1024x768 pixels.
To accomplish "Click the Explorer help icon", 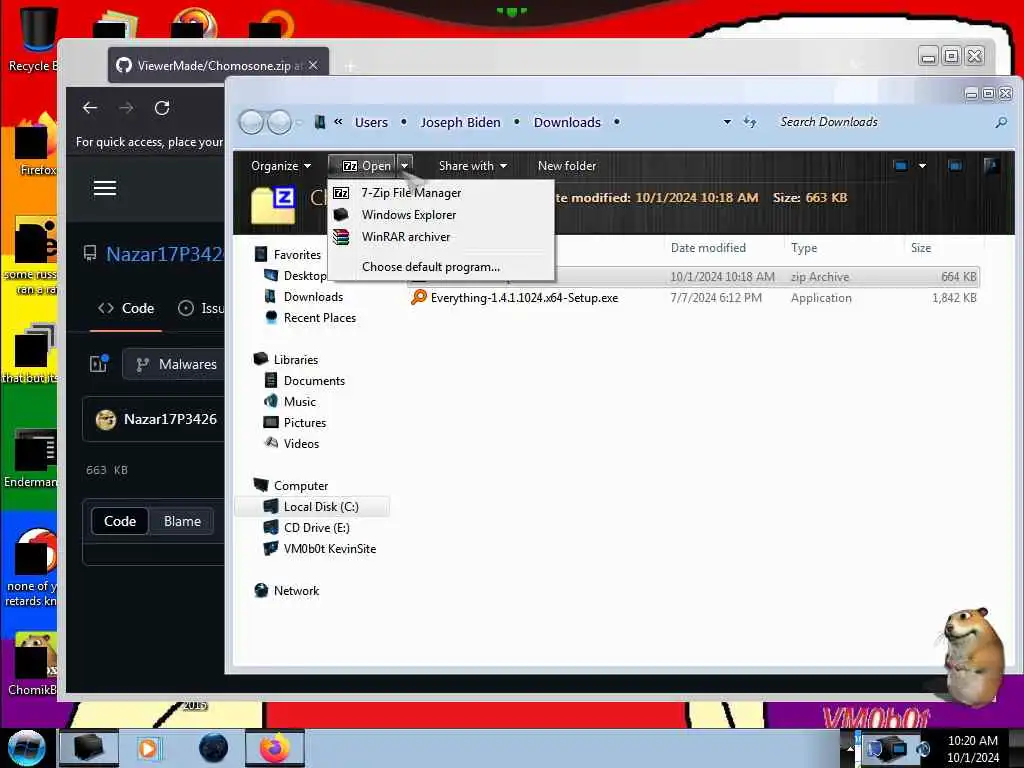I will (991, 166).
